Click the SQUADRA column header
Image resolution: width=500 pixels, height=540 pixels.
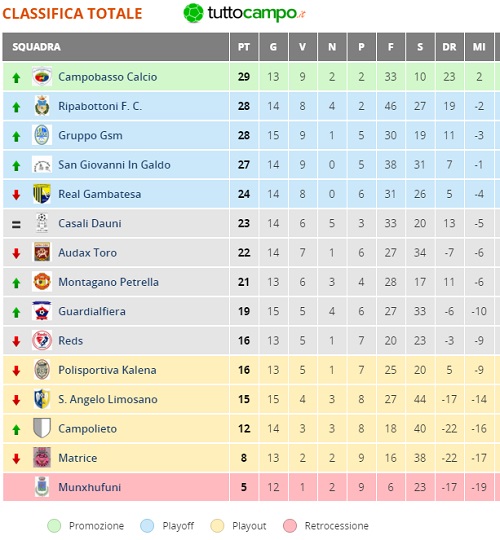click(116, 47)
